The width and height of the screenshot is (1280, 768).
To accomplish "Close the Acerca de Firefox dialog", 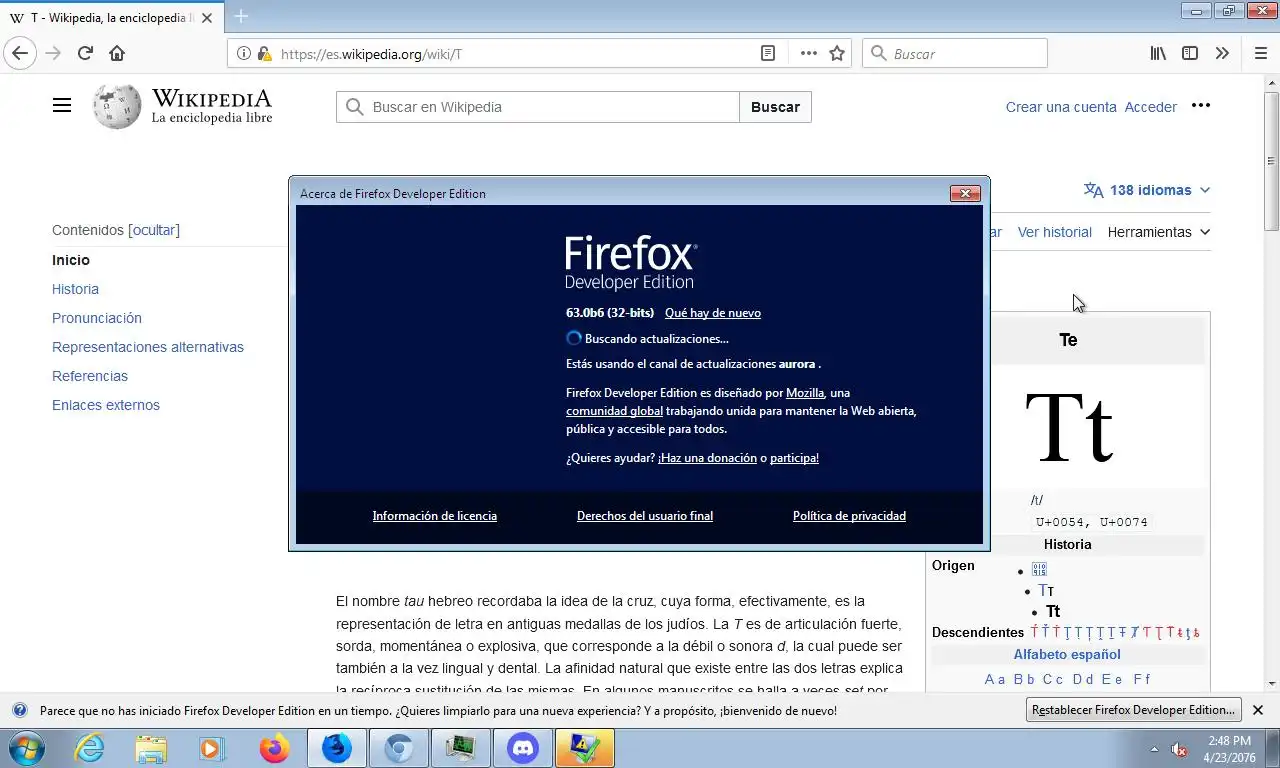I will pyautogui.click(x=965, y=193).
